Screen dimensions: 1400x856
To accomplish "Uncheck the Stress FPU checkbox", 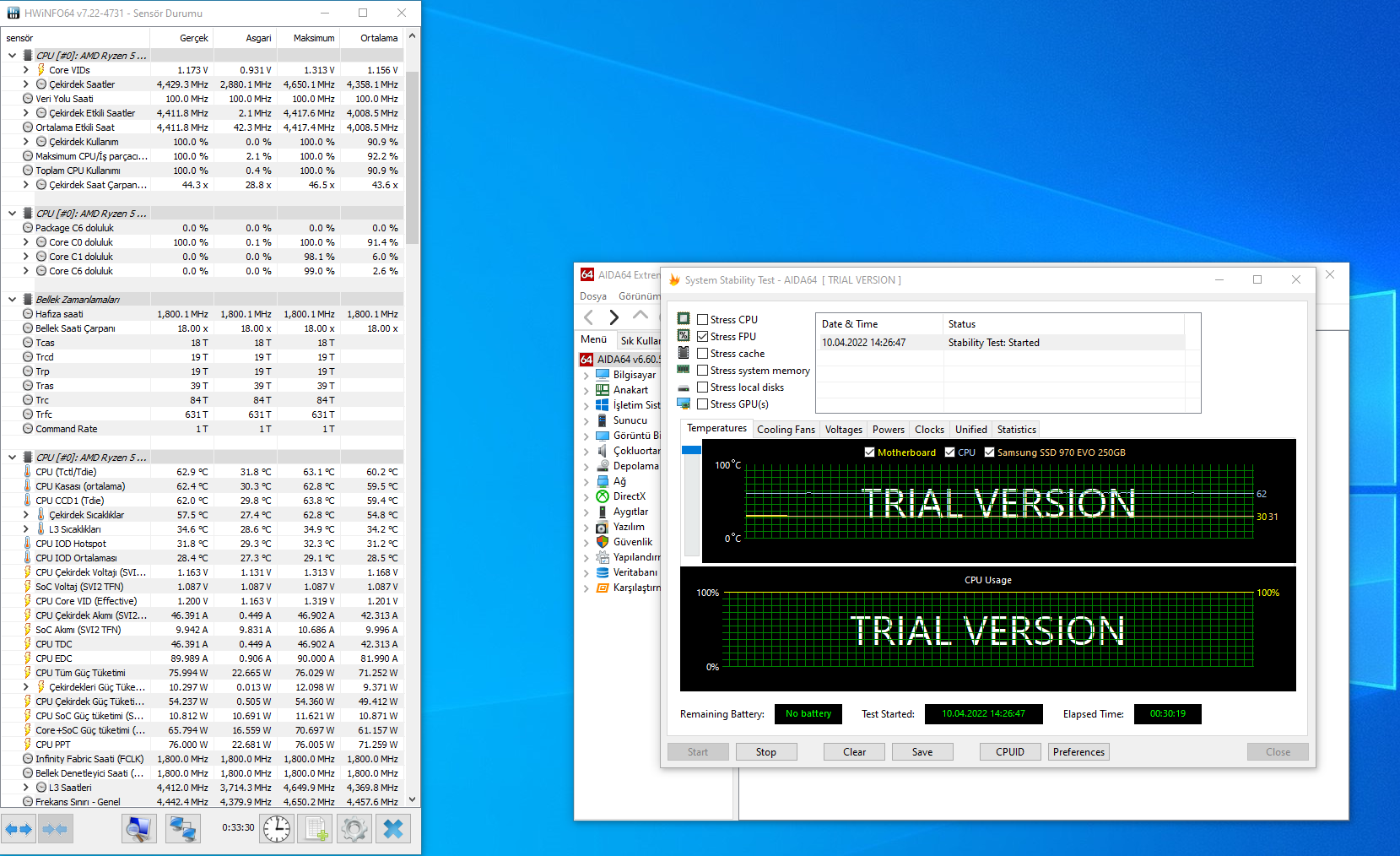I will [x=702, y=336].
